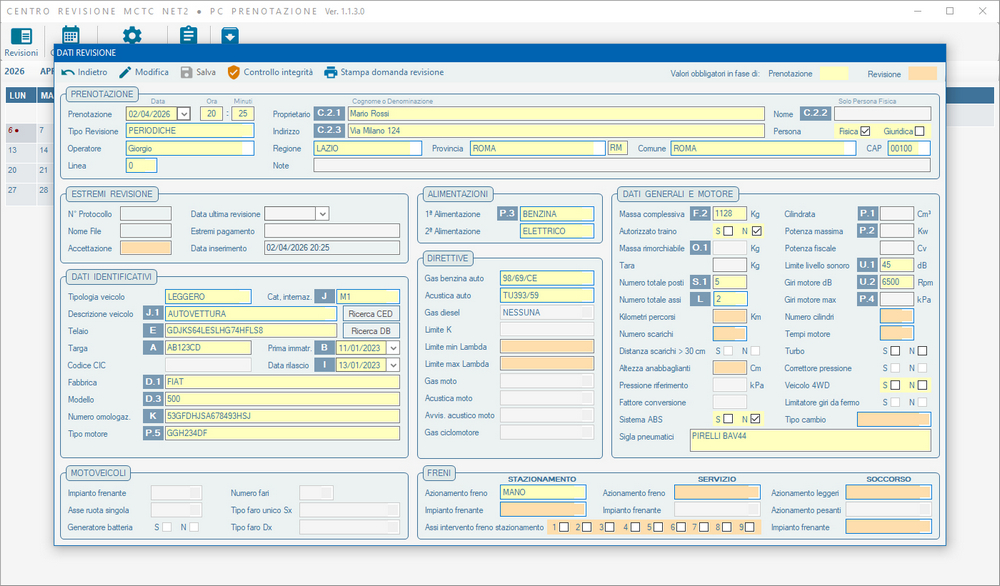
Task: Check the S box for Sistema ABS
Action: [727, 419]
